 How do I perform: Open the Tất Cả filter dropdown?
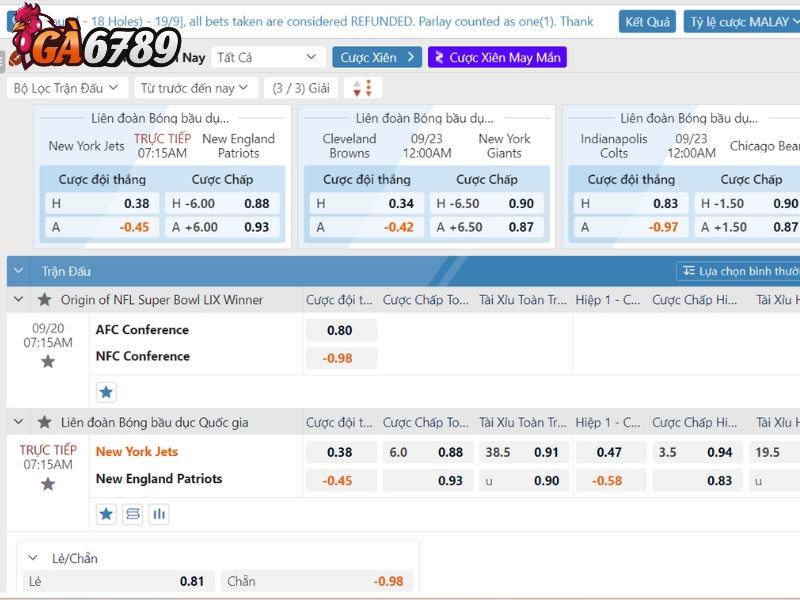tap(268, 58)
